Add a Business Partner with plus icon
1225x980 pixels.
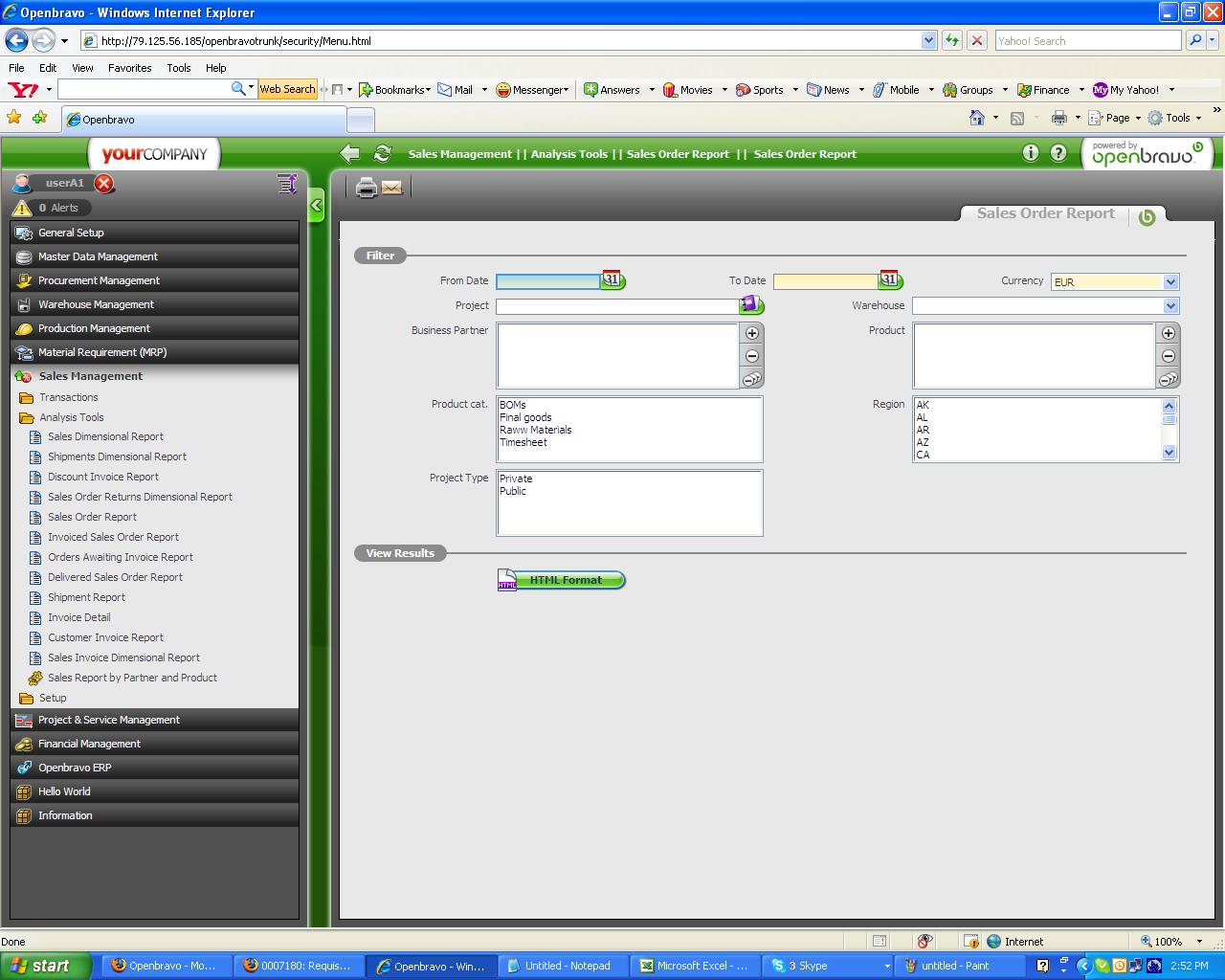pos(752,333)
